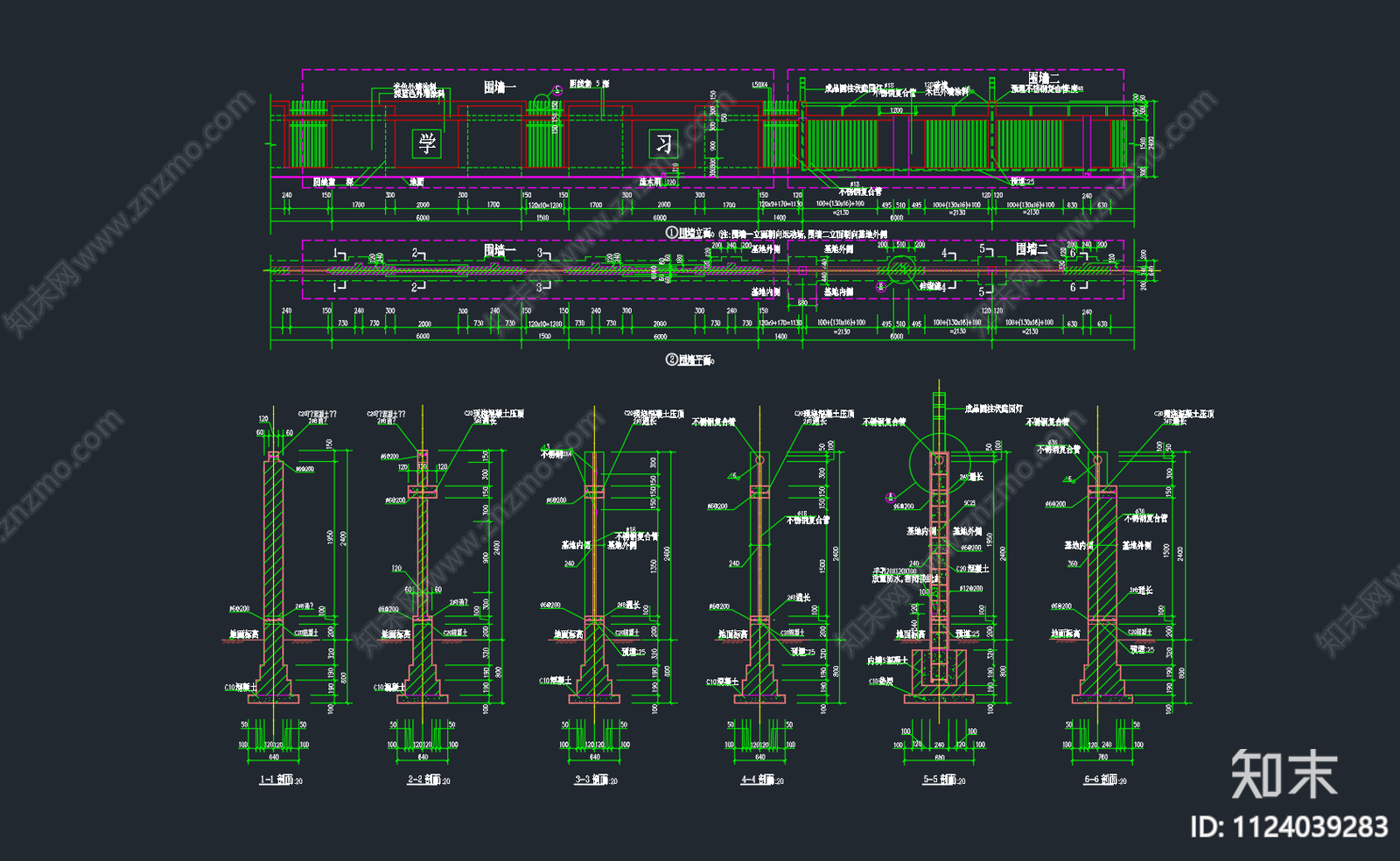The width and height of the screenshot is (1400, 861).
Task: Click the 习 character panel on the wall elevation
Action: (x=663, y=143)
